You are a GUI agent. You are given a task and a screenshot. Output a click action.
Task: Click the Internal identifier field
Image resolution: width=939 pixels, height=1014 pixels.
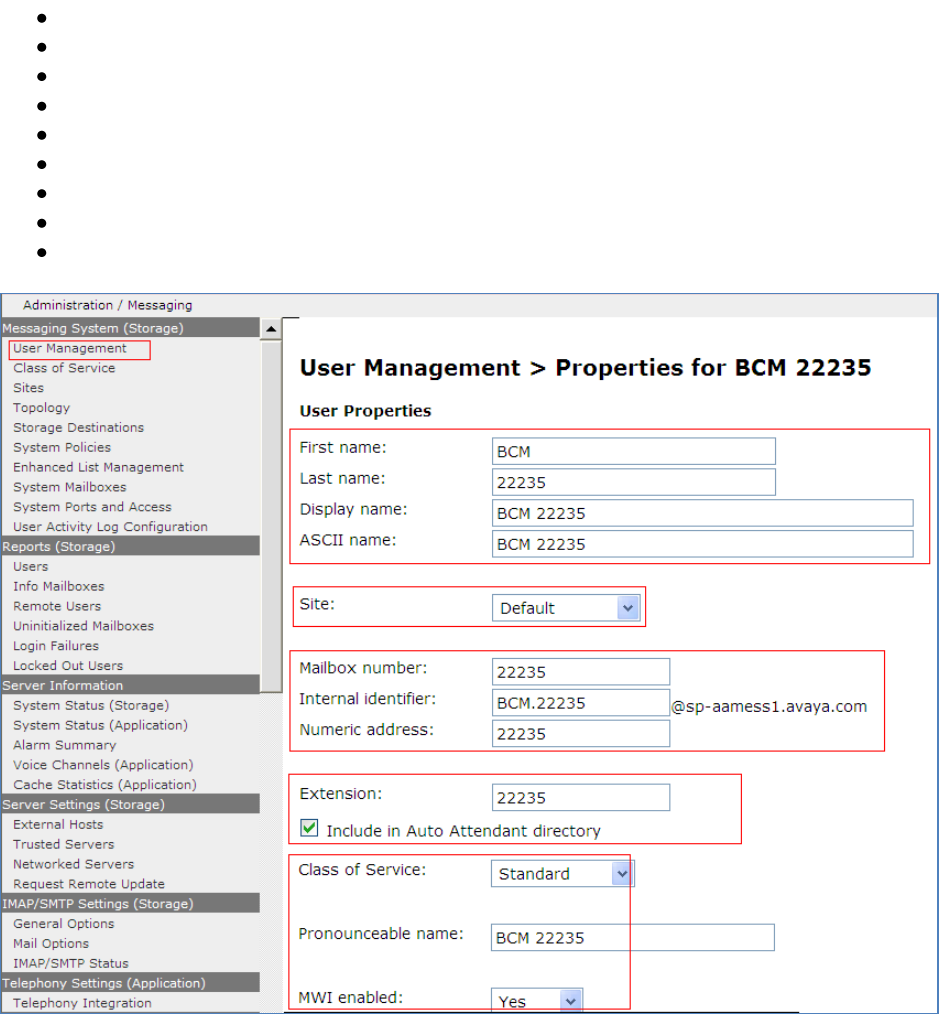click(x=581, y=703)
